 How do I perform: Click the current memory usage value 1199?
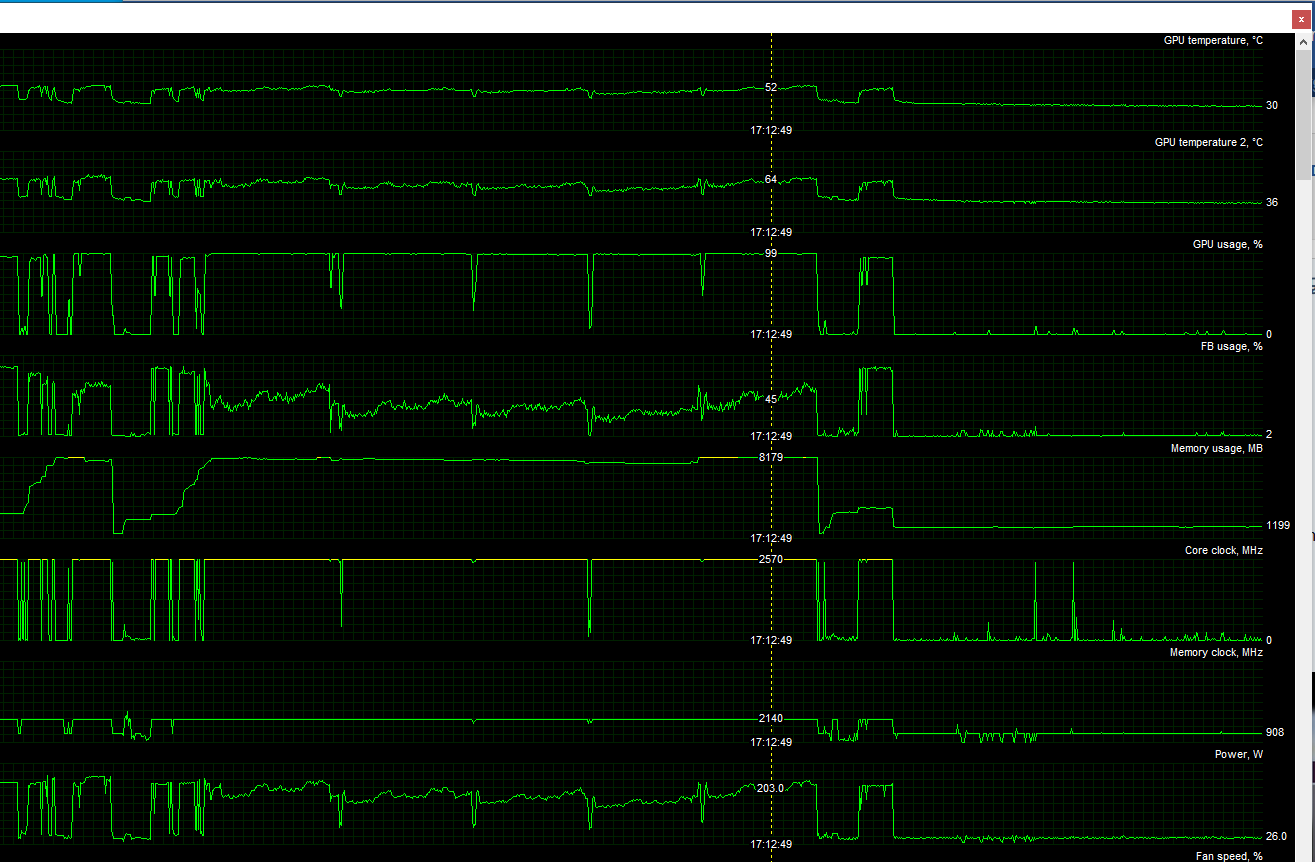(1277, 525)
